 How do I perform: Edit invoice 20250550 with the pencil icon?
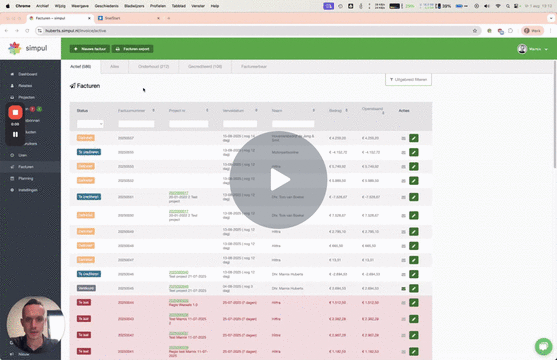click(x=413, y=215)
